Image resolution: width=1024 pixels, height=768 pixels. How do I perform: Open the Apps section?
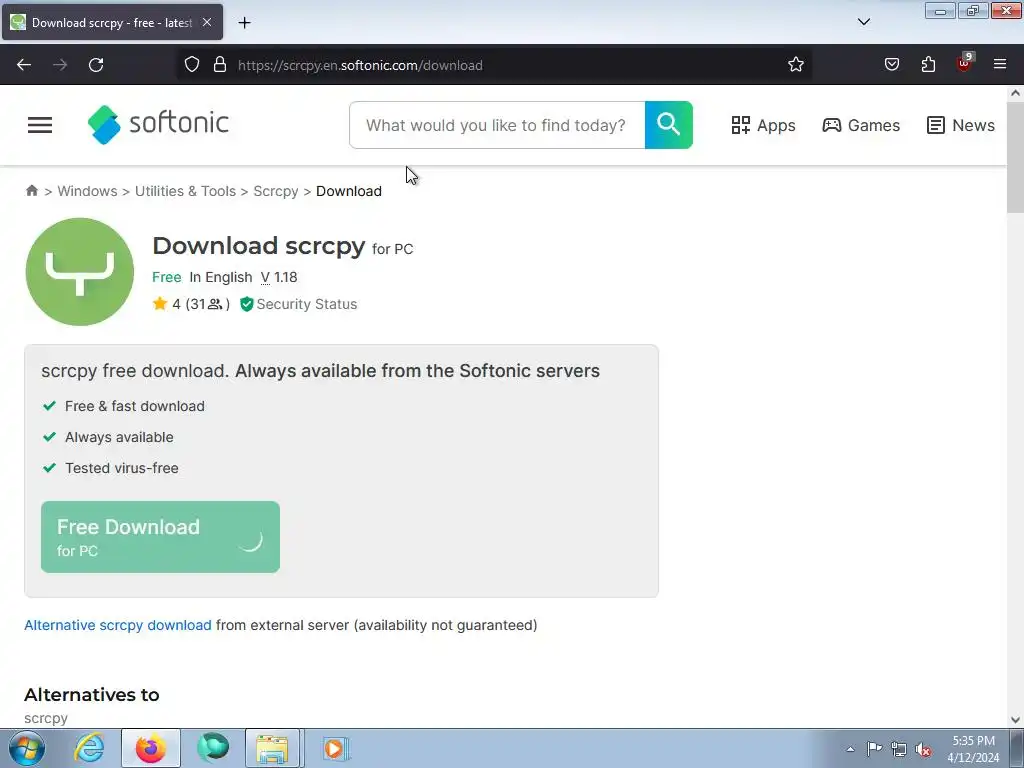(763, 125)
